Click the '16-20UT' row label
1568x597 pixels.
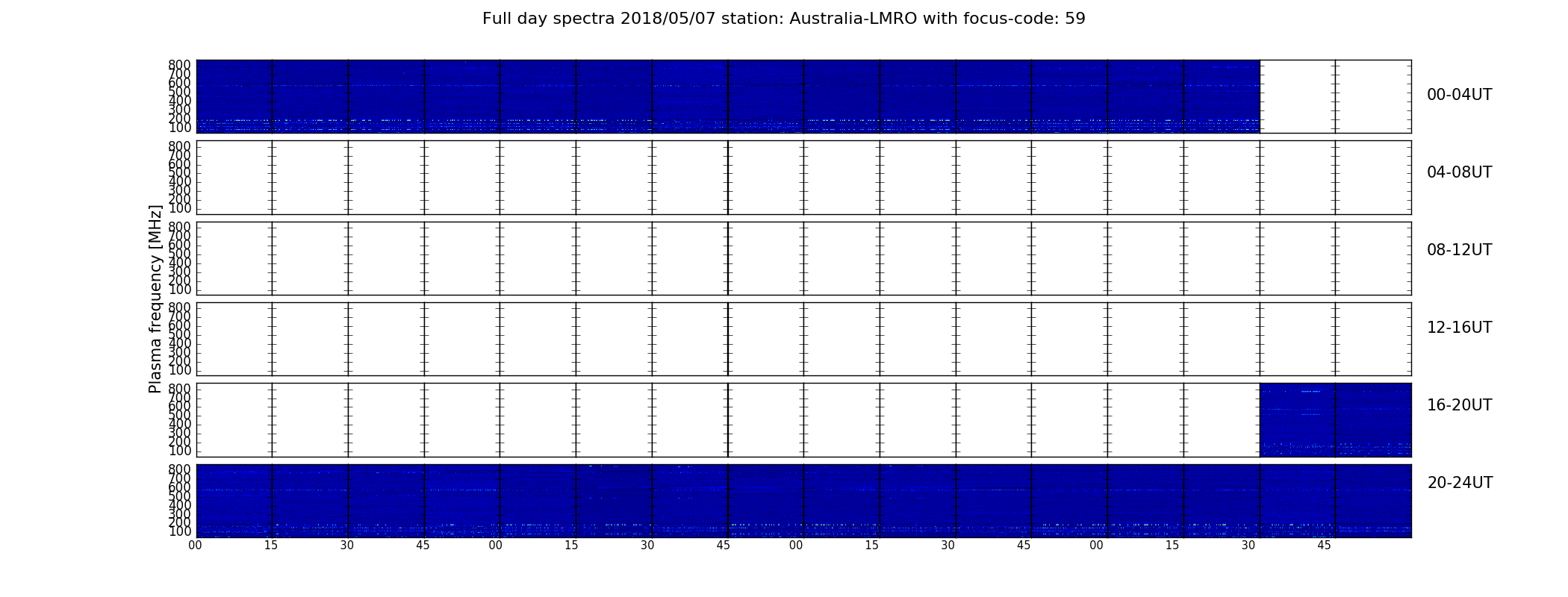coord(1459,405)
